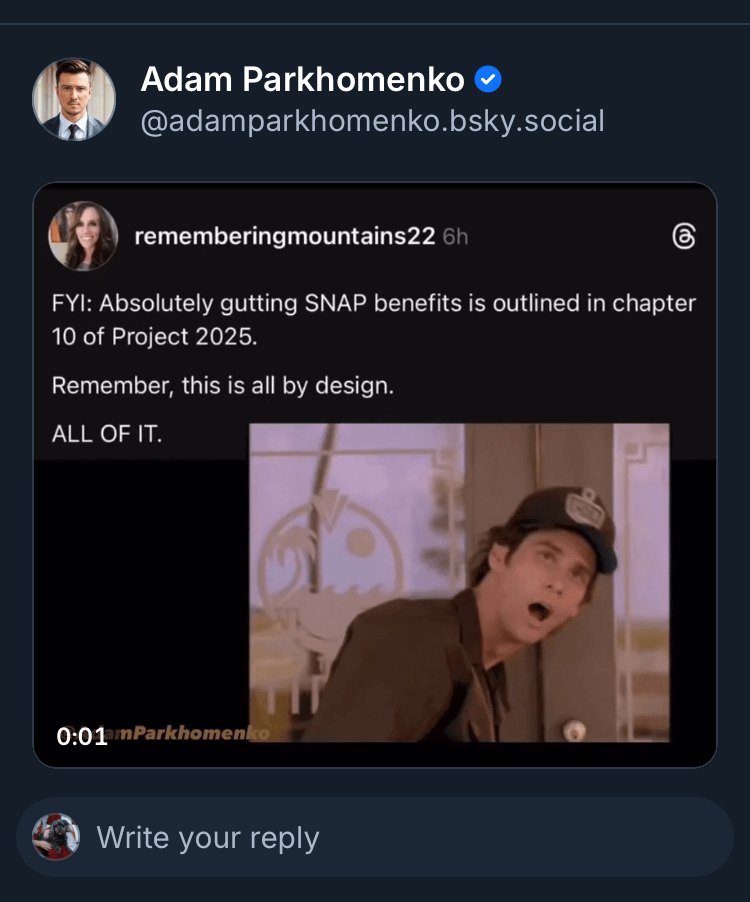This screenshot has width=750, height=902.
Task: Click the "ALL OF IT." text
Action: coord(106,434)
